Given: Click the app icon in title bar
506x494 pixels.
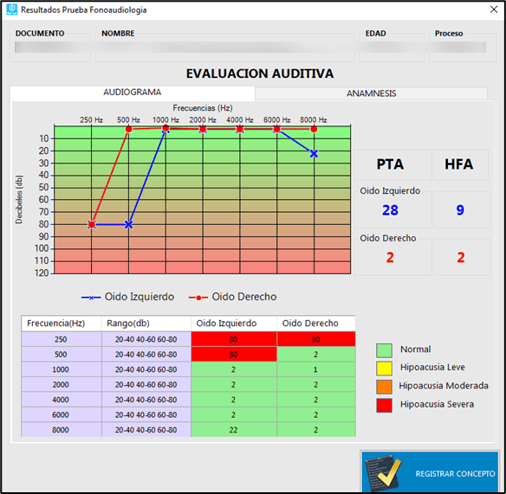Looking at the screenshot, I should pos(12,9).
